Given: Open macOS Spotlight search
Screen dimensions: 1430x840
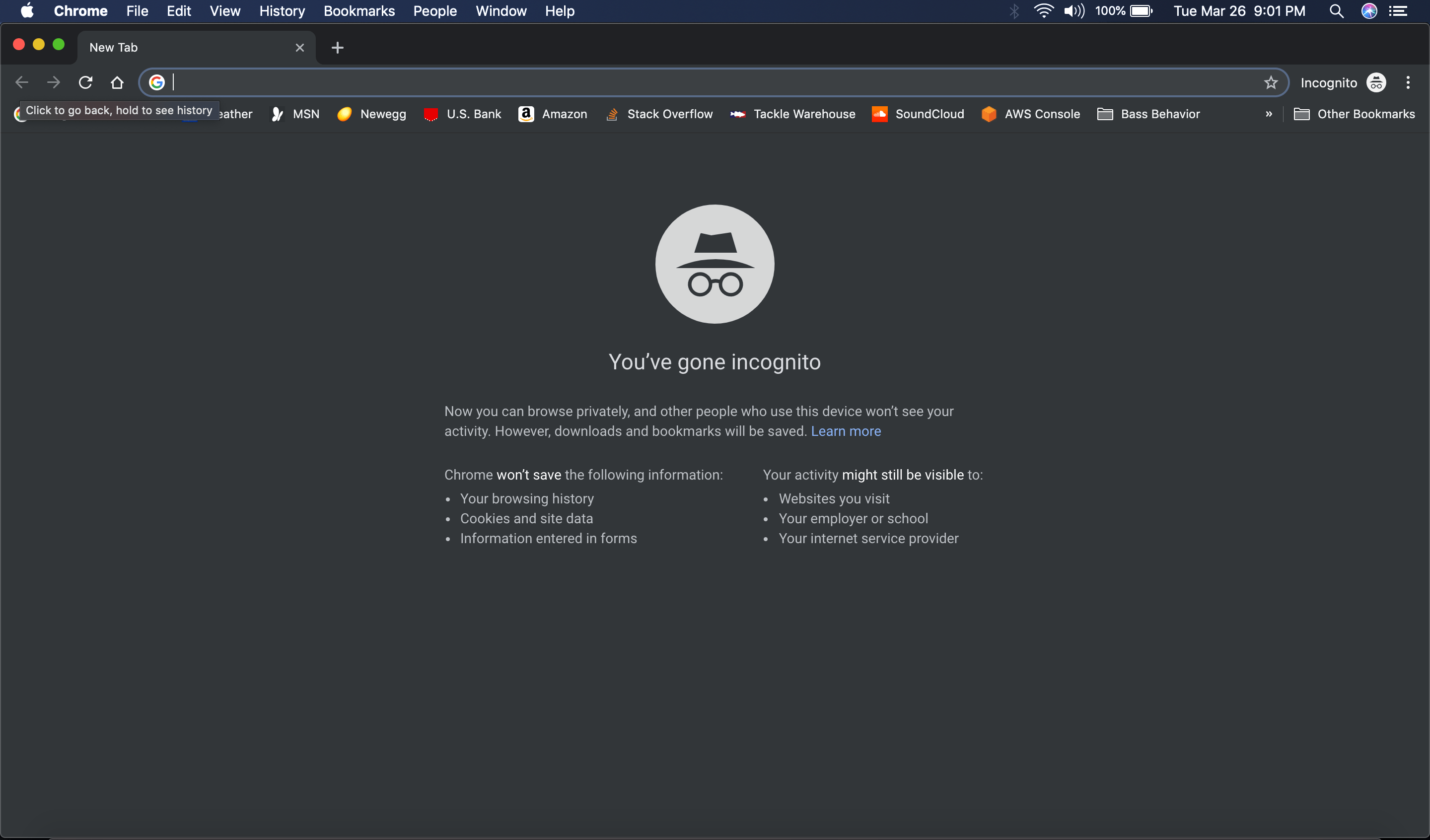Looking at the screenshot, I should click(x=1336, y=11).
